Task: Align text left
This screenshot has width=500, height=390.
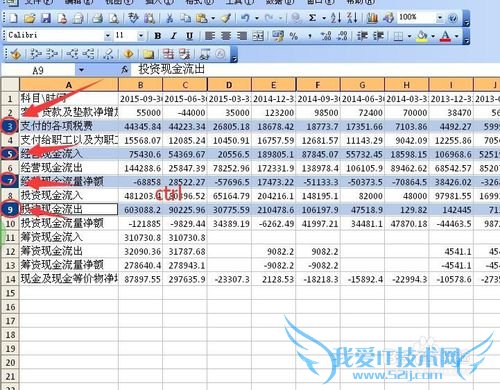Action: (210, 36)
